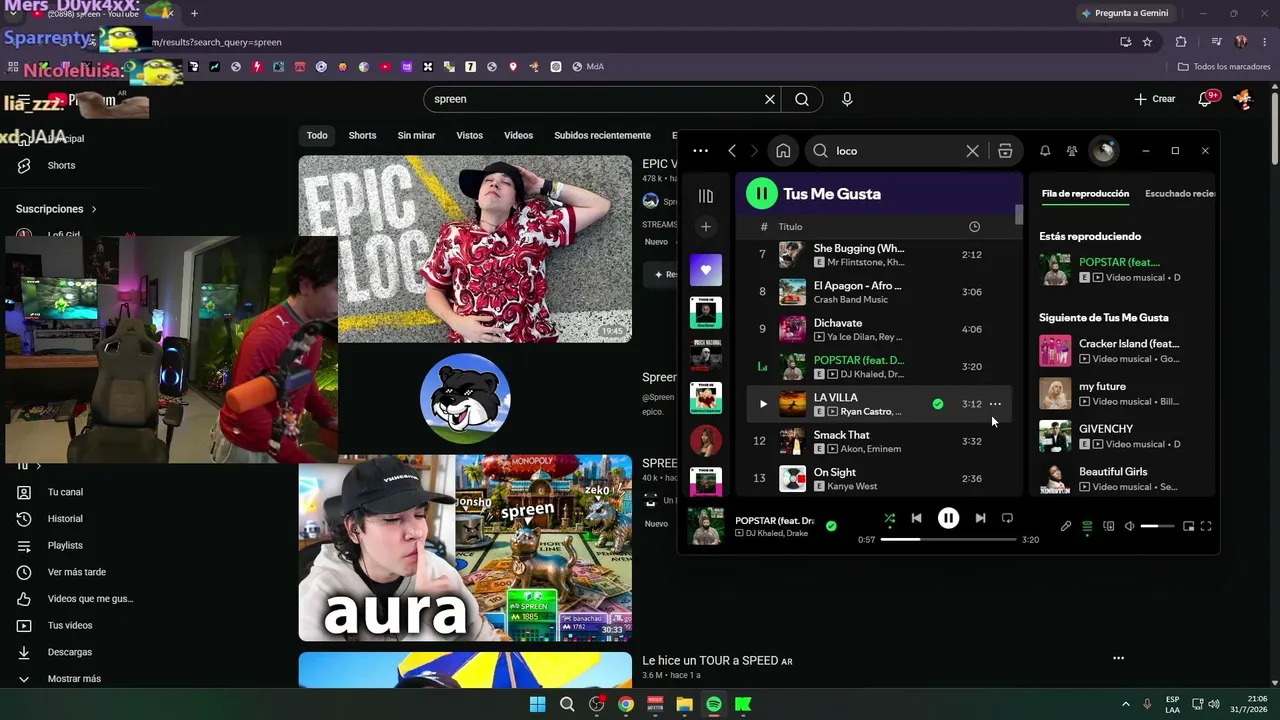Select the Subidos recientemente filter chip
Screen dimensions: 1280x720
602,135
